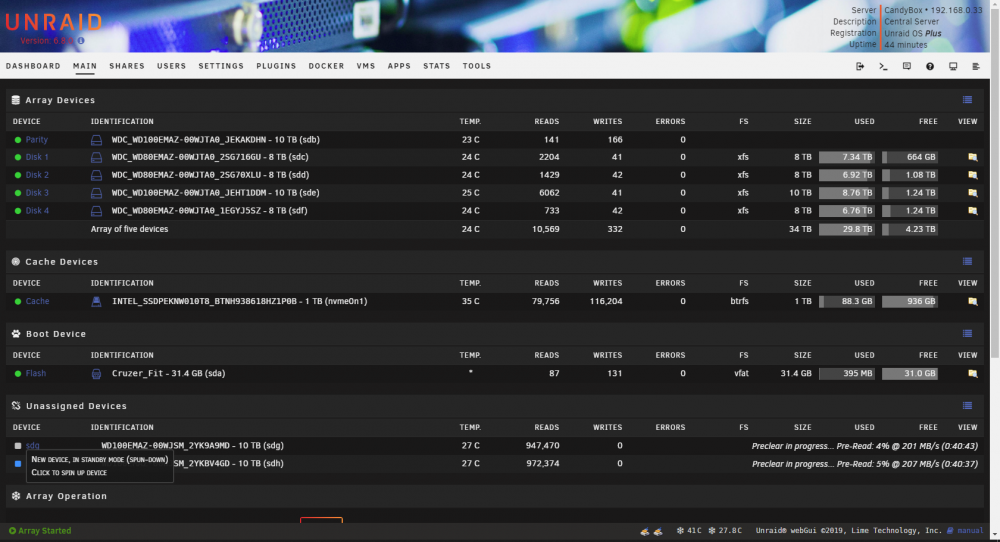Open the VMs tab
The image size is (1000, 542).
coord(366,66)
